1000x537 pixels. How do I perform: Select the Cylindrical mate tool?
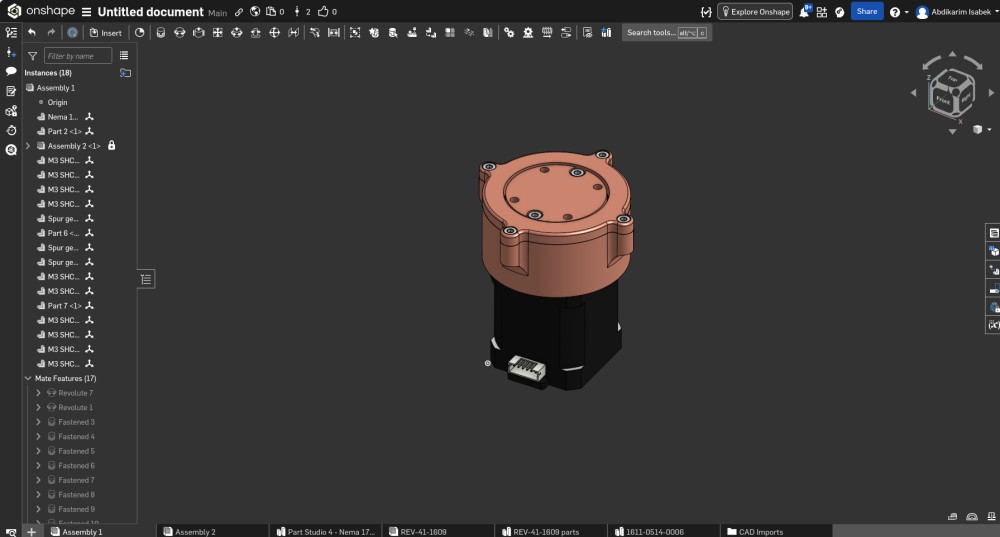(x=237, y=33)
